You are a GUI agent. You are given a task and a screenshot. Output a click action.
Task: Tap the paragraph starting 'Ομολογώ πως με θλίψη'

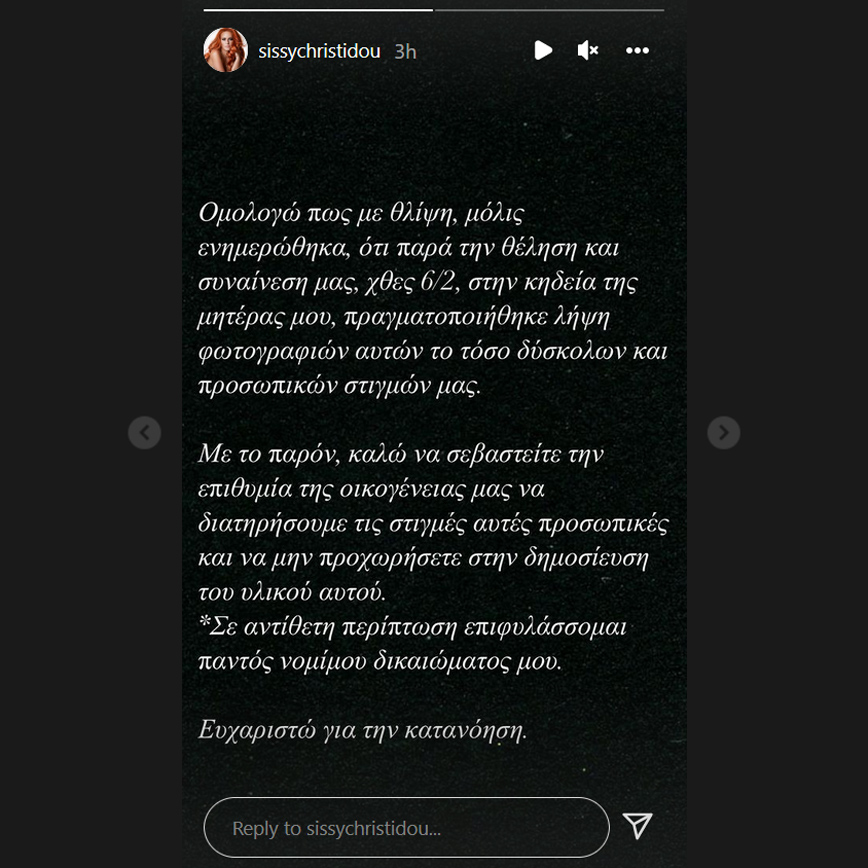[433, 299]
